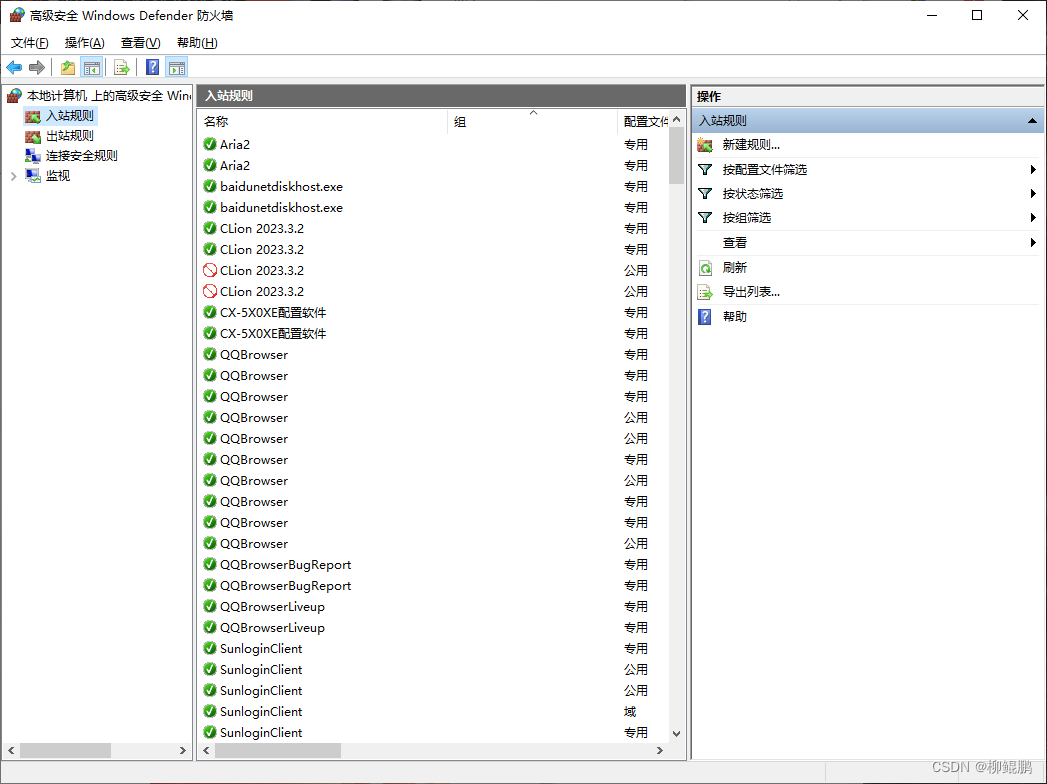Viewport: 1047px width, 784px height.
Task: Expand the 监视 tree node
Action: 13,176
